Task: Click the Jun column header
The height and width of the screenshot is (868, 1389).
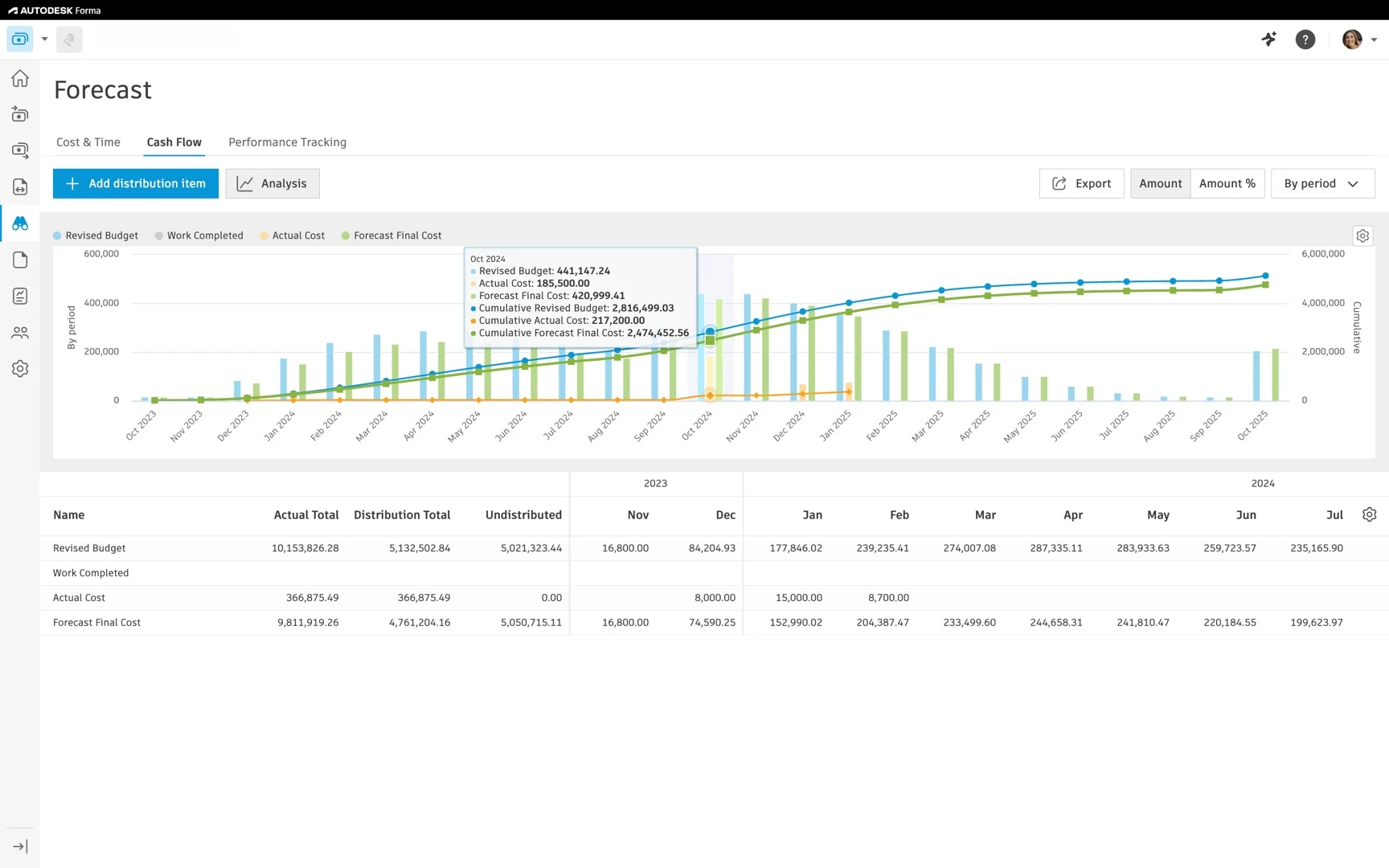Action: [1246, 515]
